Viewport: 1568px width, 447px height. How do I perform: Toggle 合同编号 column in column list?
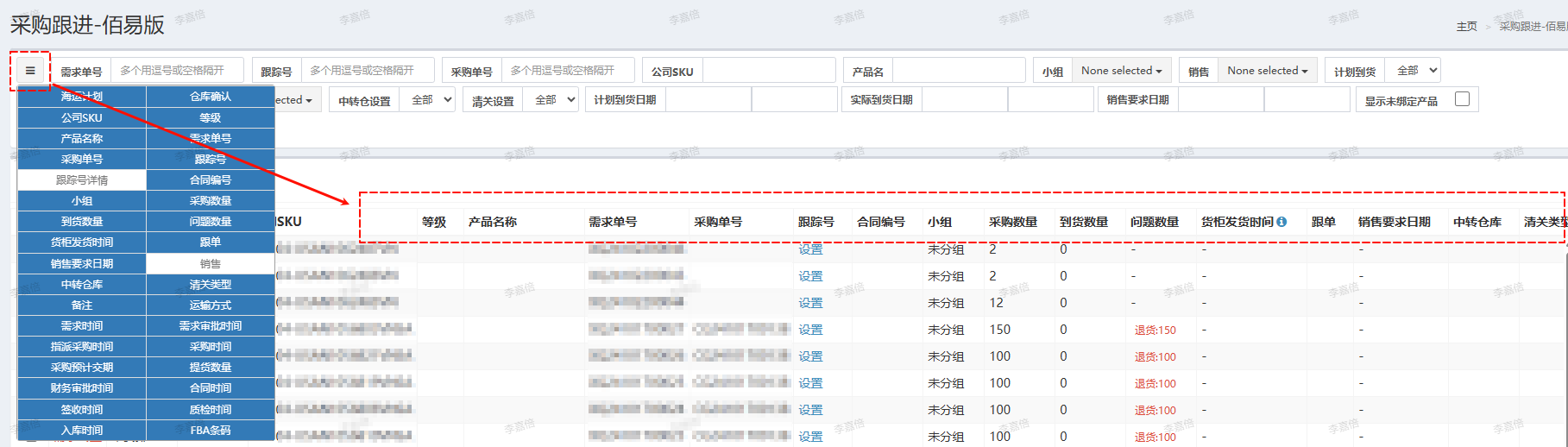click(211, 180)
